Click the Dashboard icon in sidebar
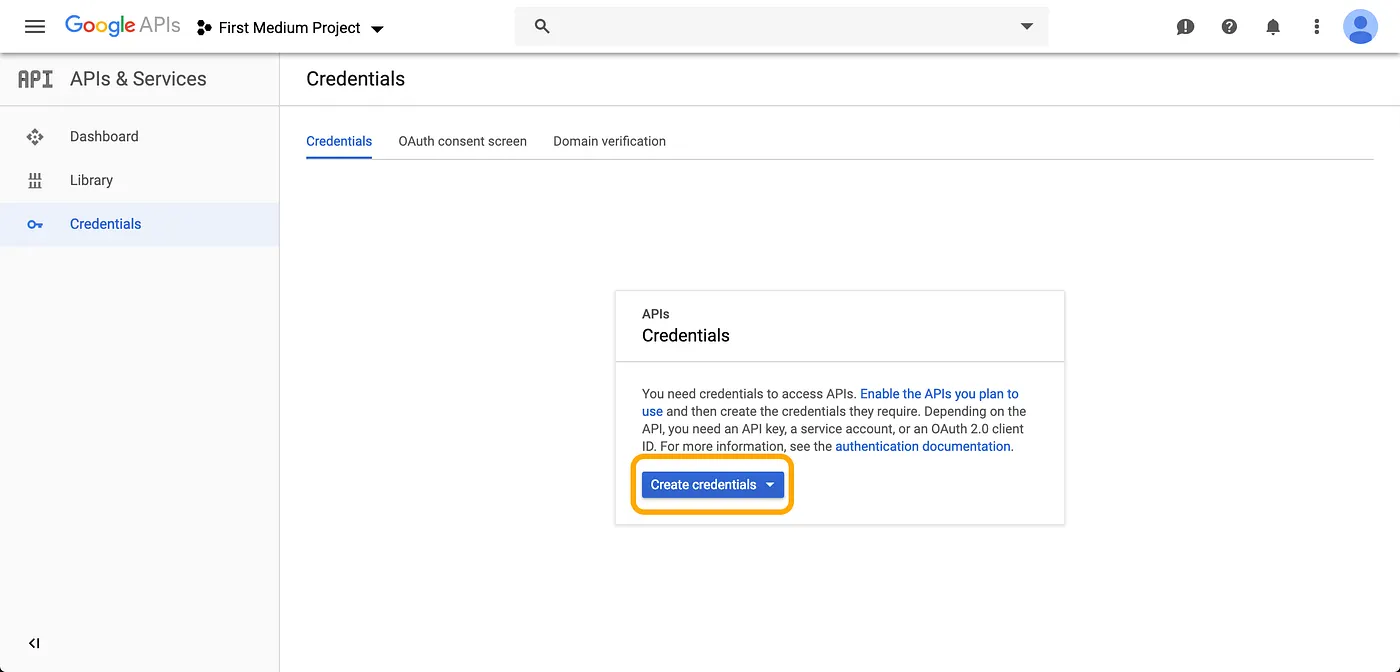Screen dimensions: 1400x672 pyautogui.click(x=35, y=137)
